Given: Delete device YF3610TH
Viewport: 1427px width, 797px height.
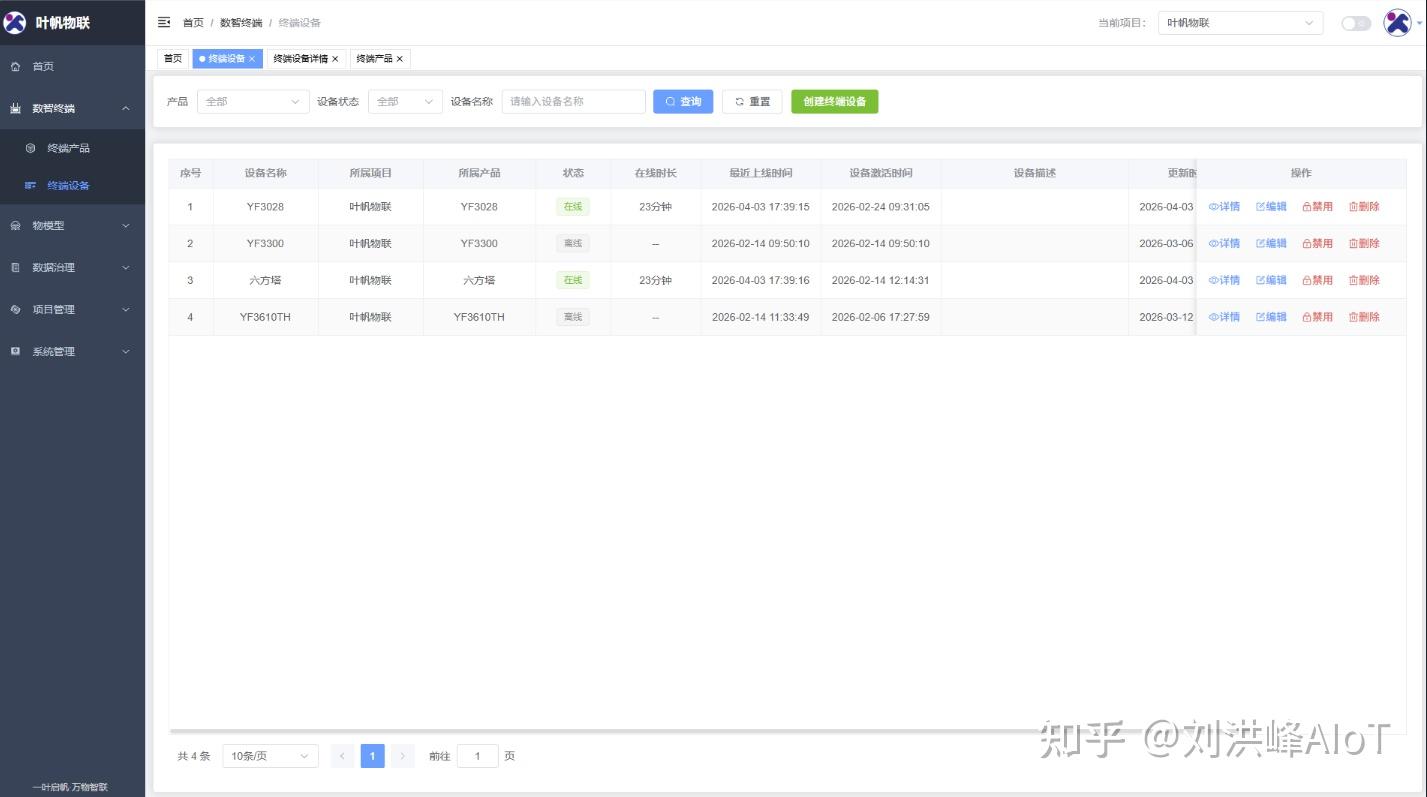Looking at the screenshot, I should tap(1364, 317).
